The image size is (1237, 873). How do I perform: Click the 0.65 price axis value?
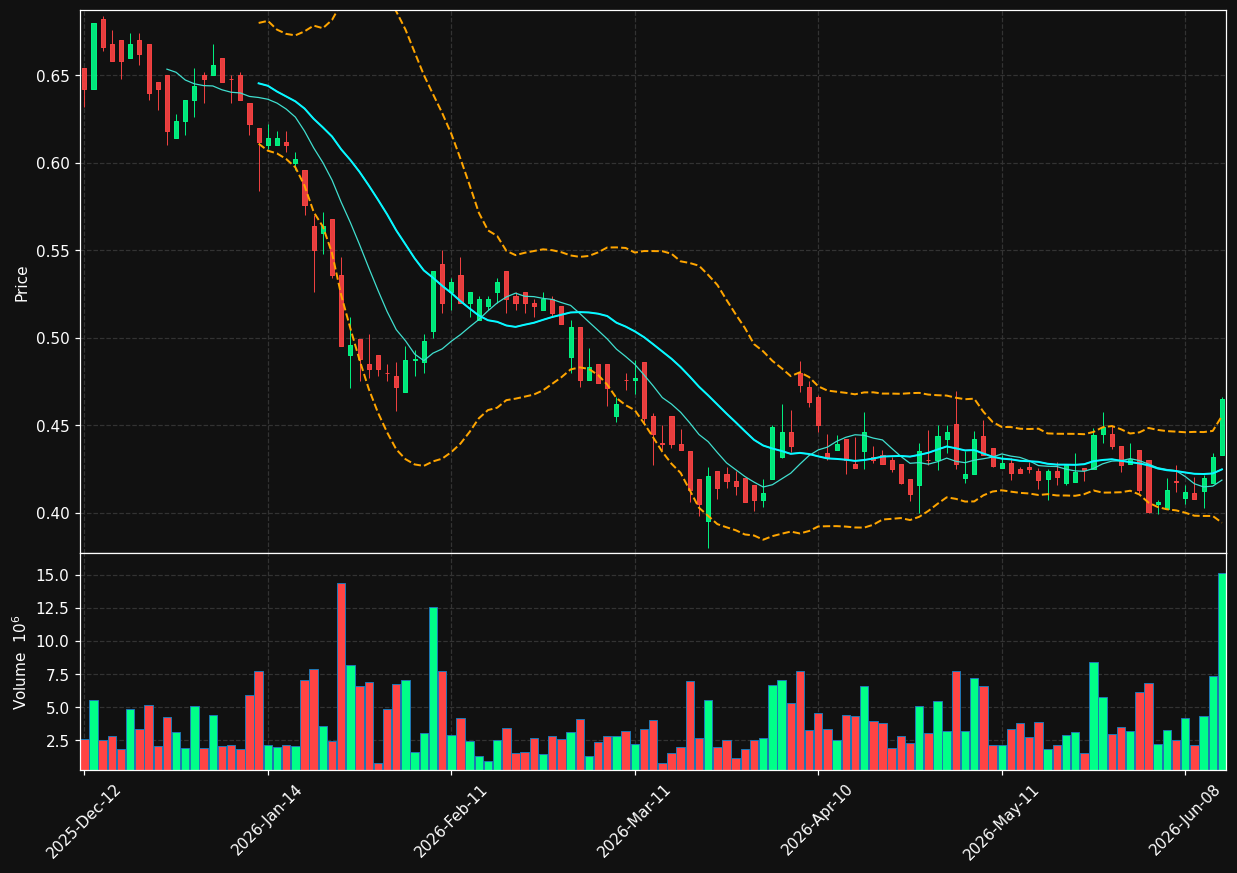(53, 76)
